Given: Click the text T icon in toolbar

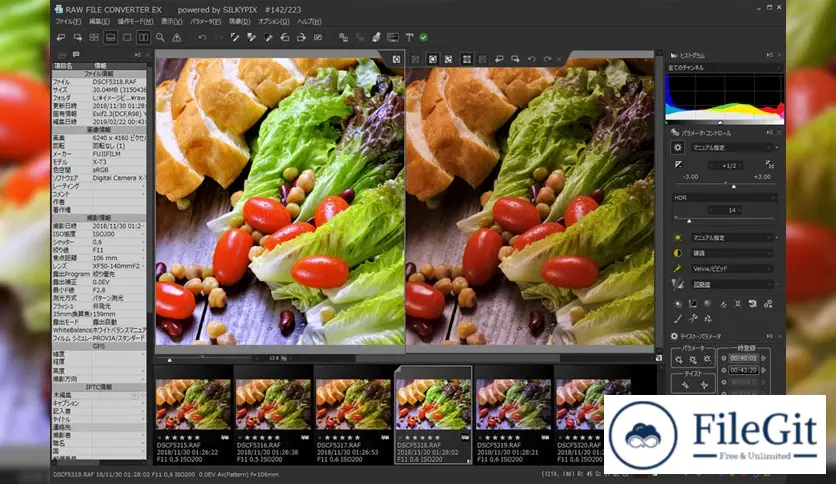Looking at the screenshot, I should 409,37.
